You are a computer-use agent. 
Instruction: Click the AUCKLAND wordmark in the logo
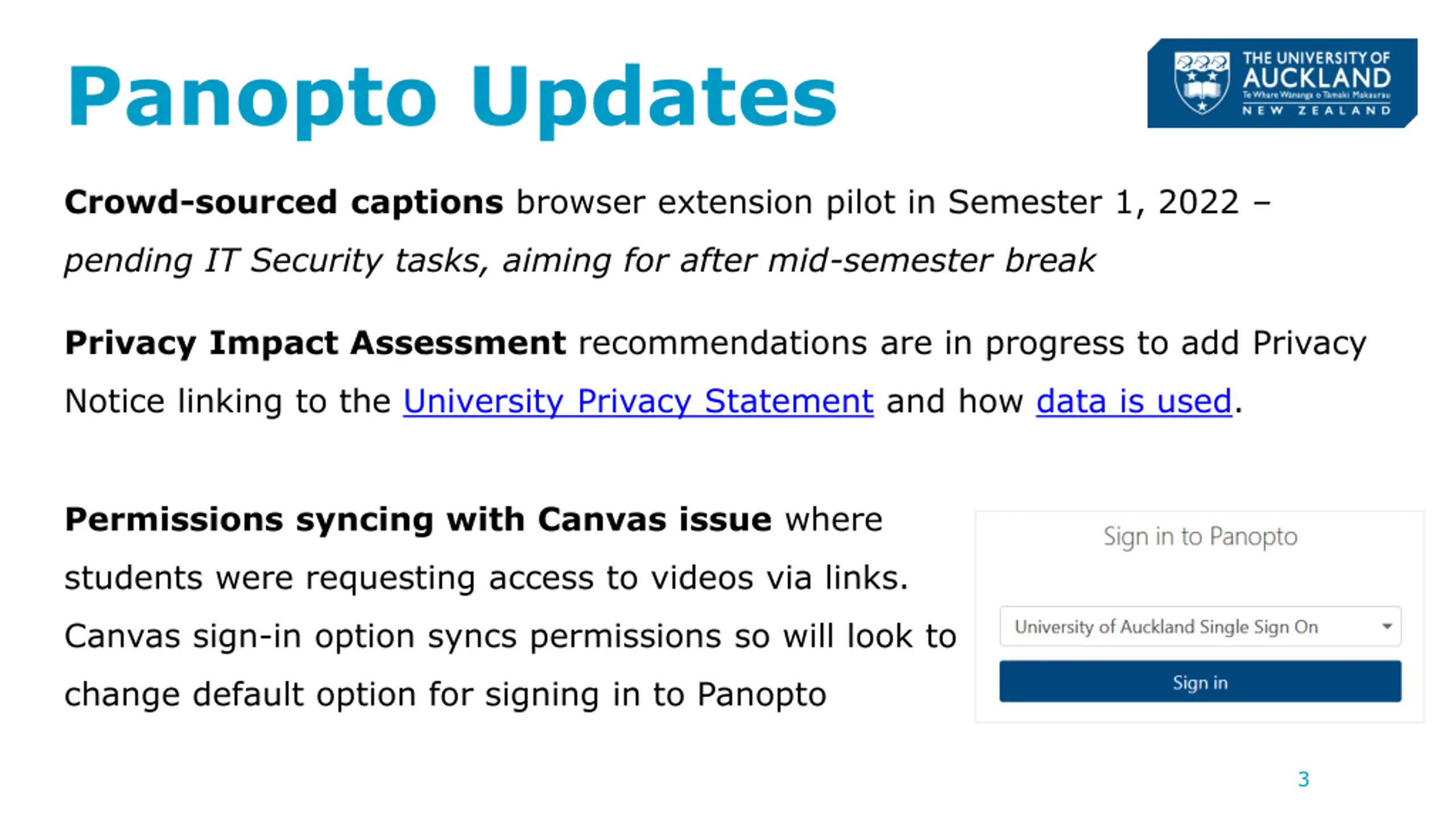pyautogui.click(x=1316, y=78)
